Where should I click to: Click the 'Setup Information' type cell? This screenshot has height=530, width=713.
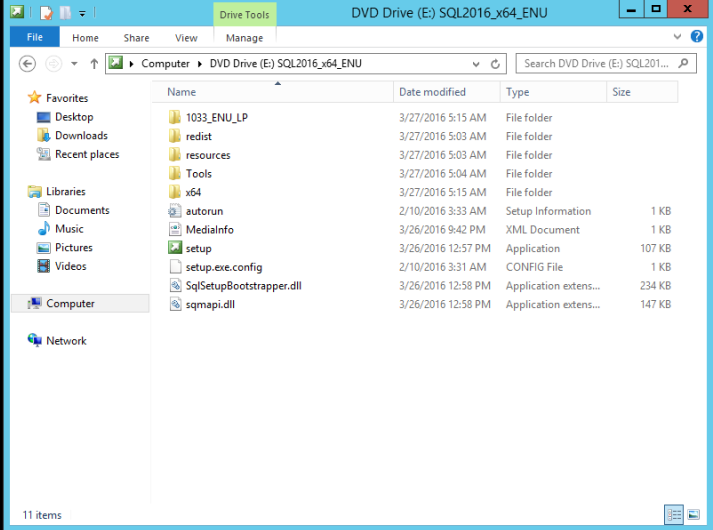point(548,211)
